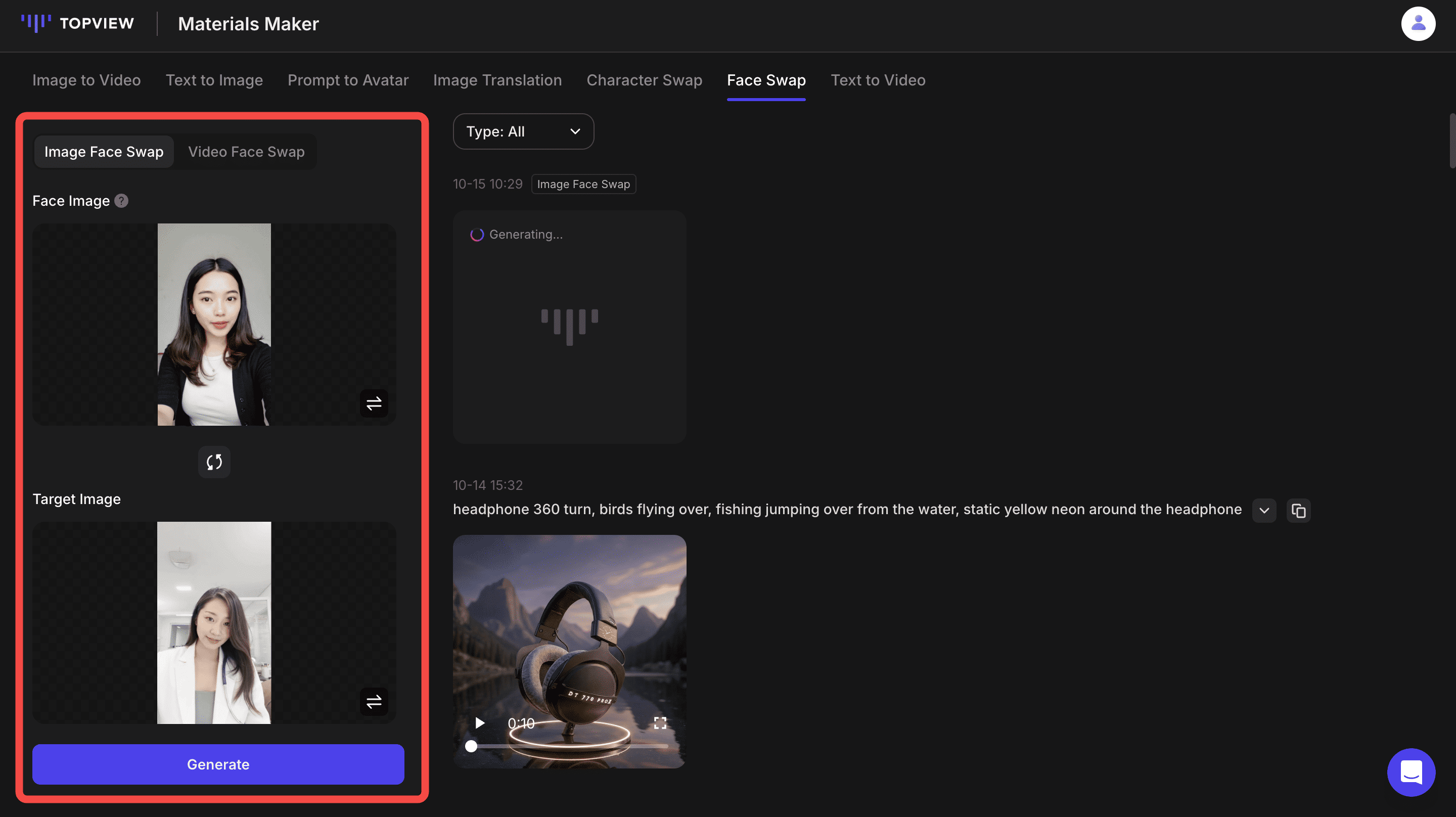The width and height of the screenshot is (1456, 817).
Task: Open the chat support bubble
Action: [1411, 772]
